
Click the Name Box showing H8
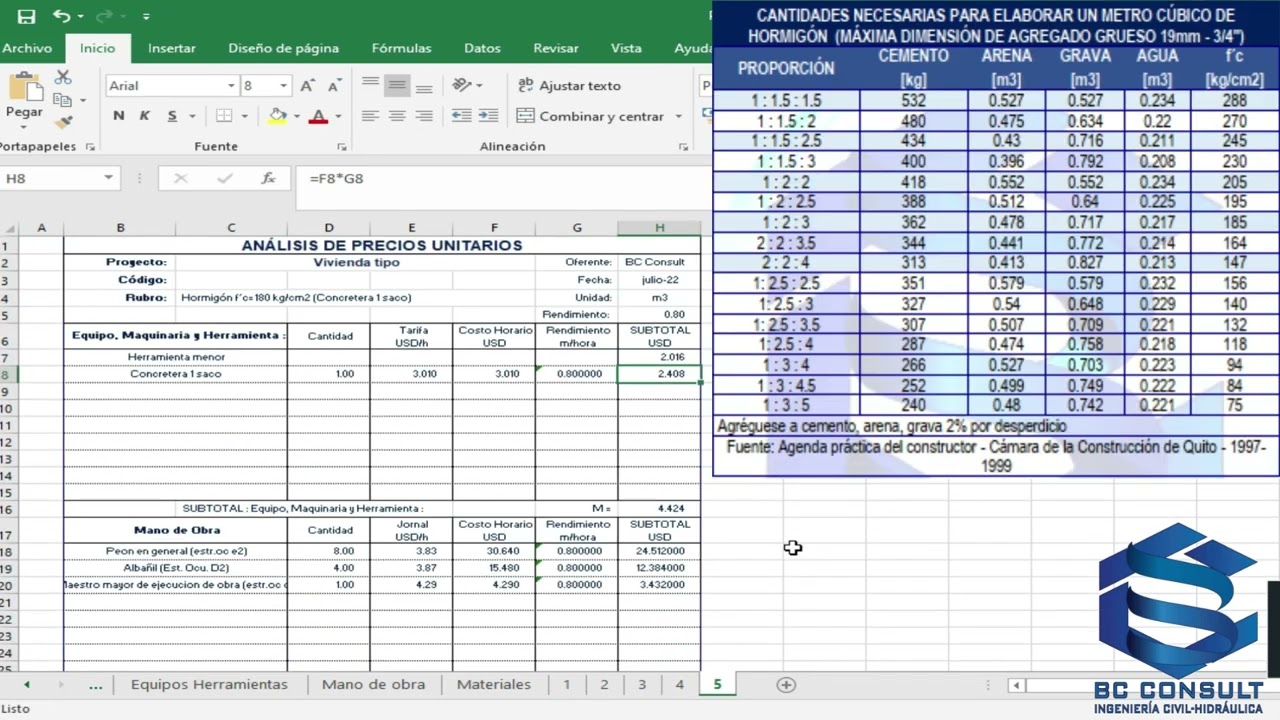[x=51, y=178]
